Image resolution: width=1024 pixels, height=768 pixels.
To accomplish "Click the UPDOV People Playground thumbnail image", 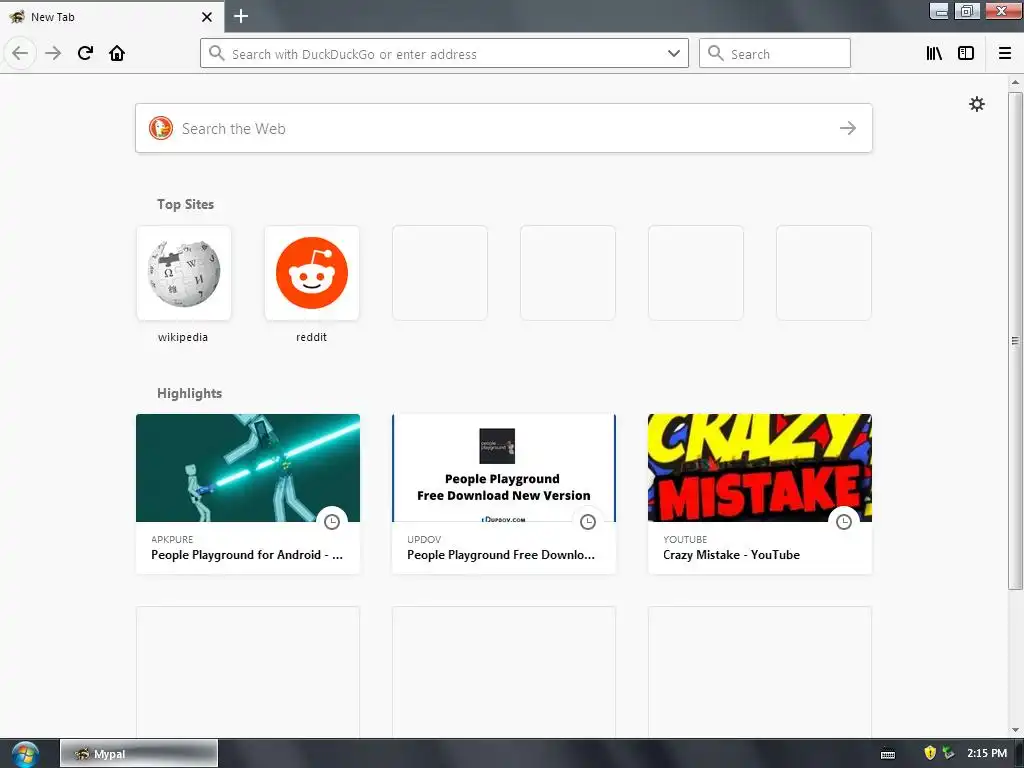I will [x=504, y=468].
